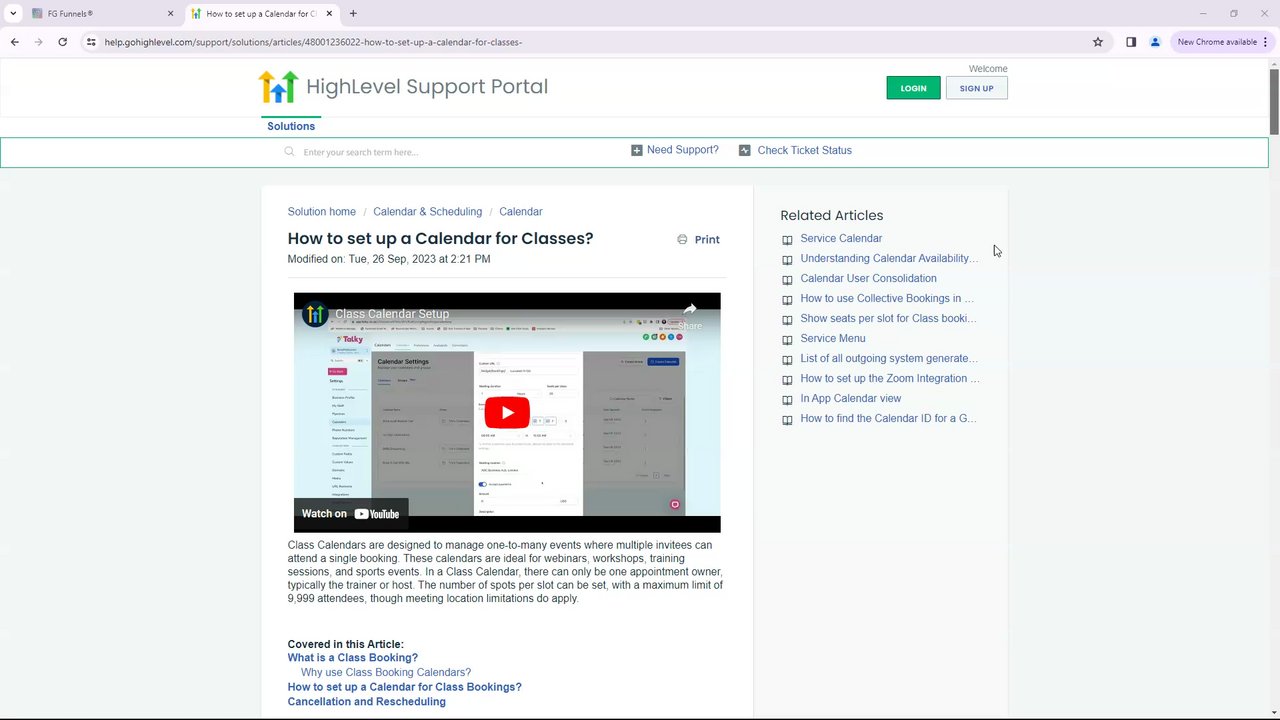Click the Check Ticket Status link

[x=804, y=150]
